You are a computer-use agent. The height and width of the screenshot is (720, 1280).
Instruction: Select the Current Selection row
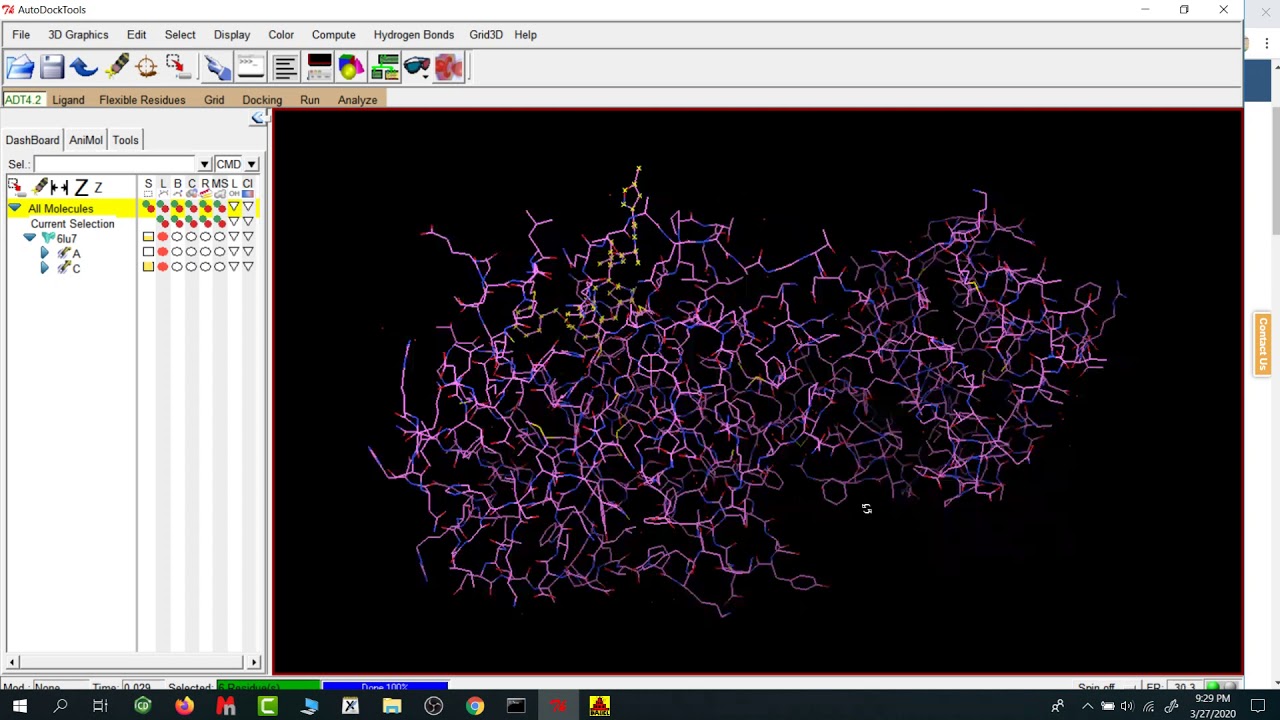click(72, 223)
